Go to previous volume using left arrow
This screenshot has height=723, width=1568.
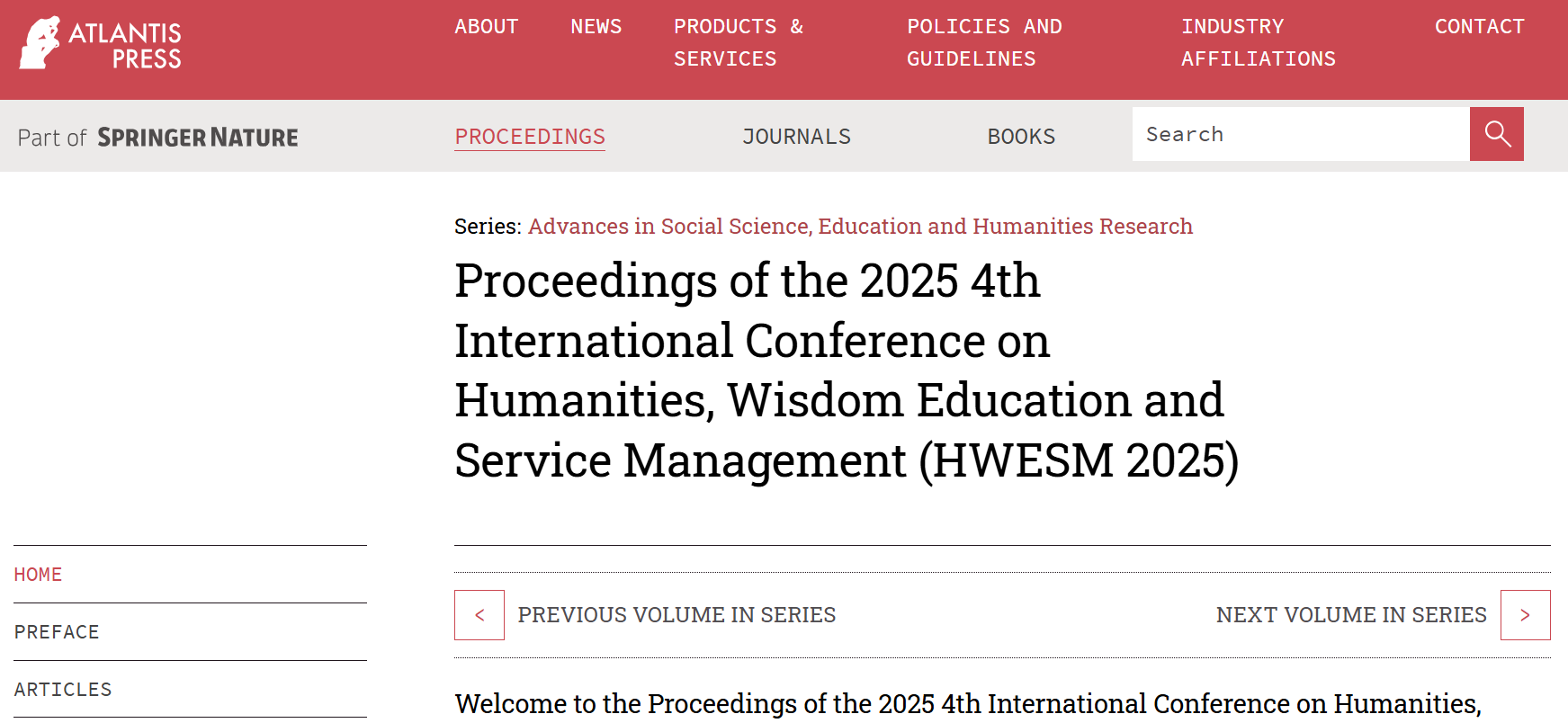(479, 615)
